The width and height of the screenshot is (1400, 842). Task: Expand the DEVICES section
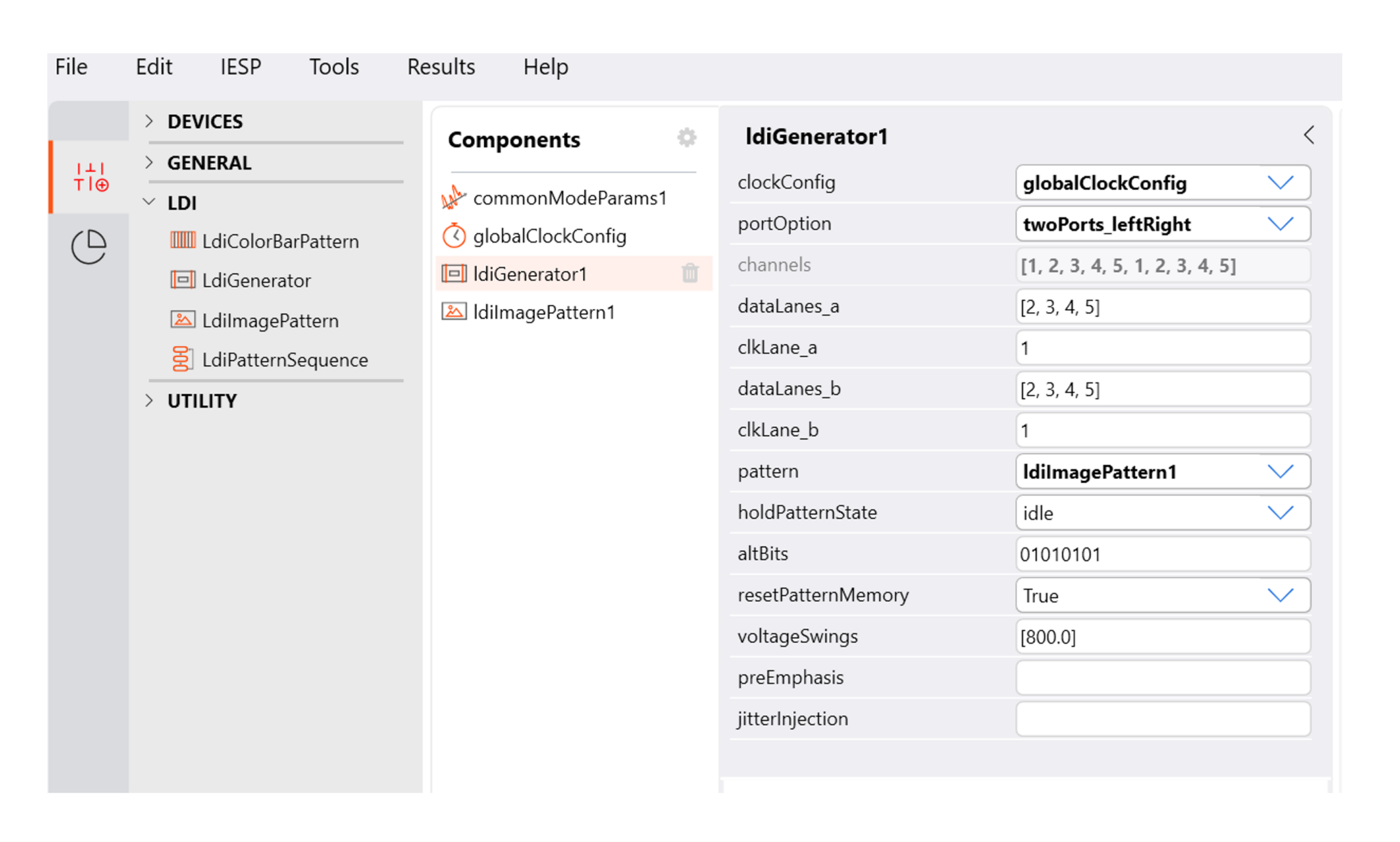tap(150, 121)
